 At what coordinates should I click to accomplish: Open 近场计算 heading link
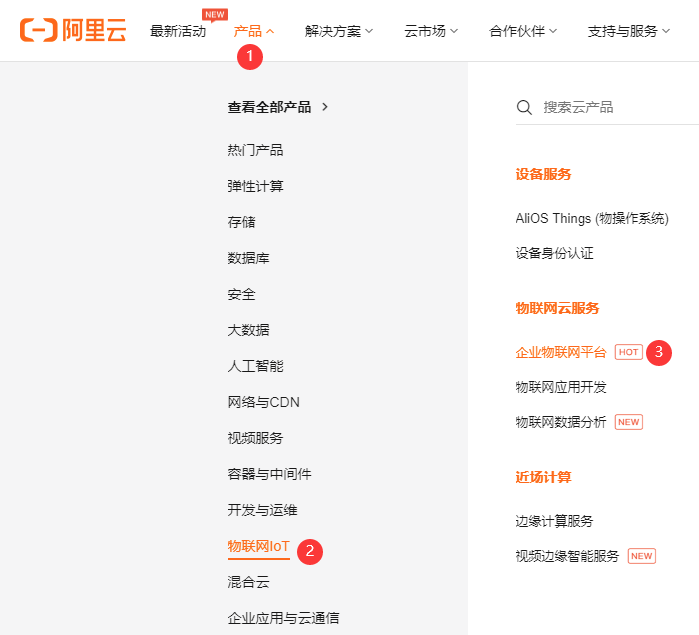(x=543, y=477)
